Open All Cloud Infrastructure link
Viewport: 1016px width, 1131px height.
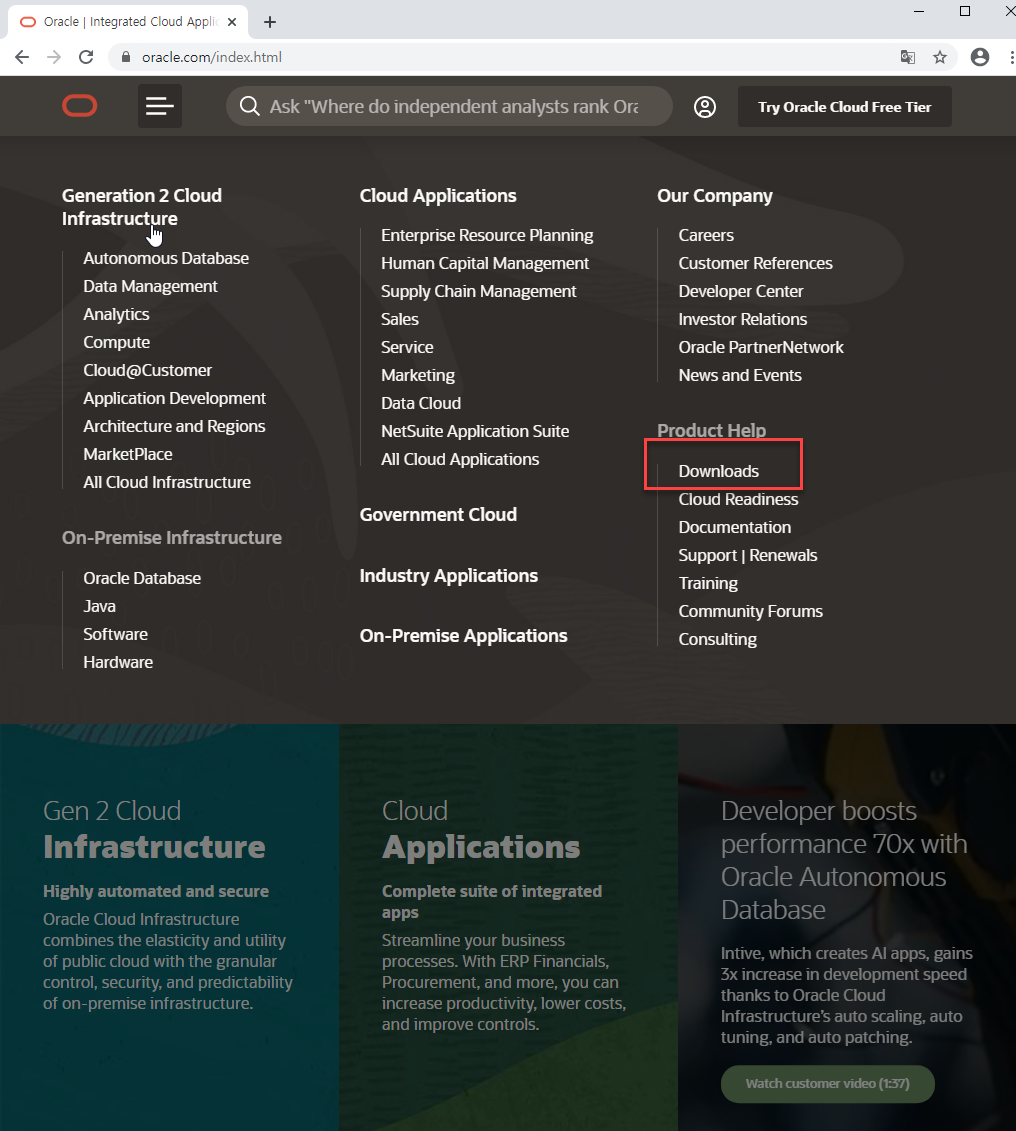tap(167, 483)
